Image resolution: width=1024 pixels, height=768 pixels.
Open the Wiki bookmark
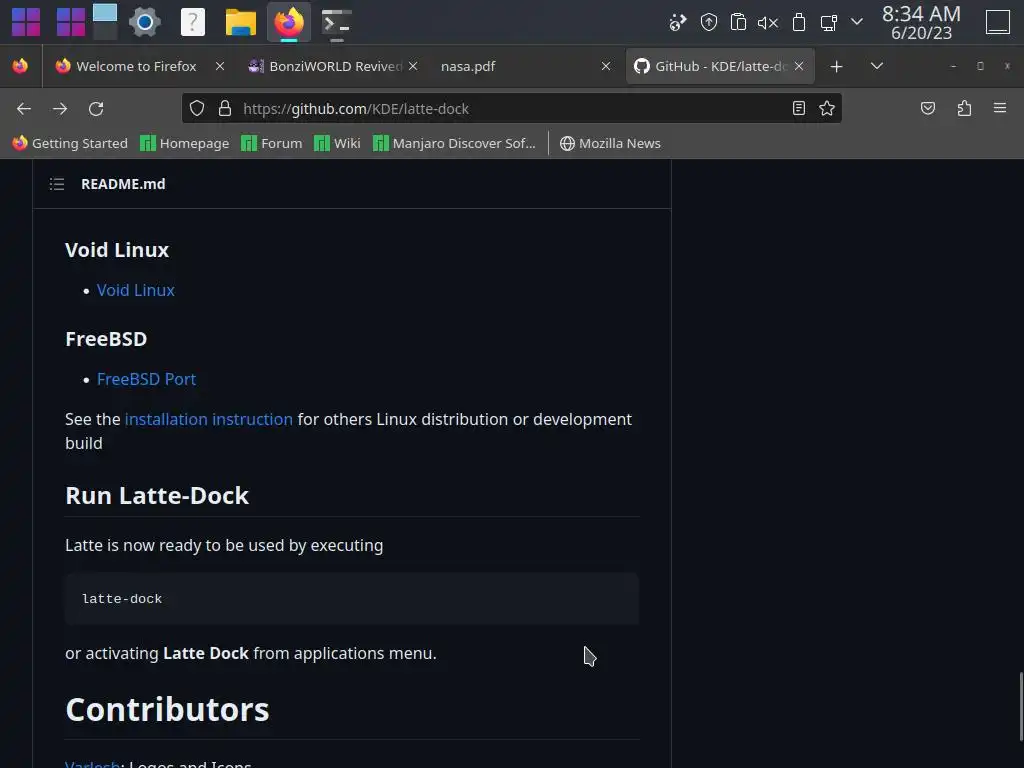tap(337, 143)
